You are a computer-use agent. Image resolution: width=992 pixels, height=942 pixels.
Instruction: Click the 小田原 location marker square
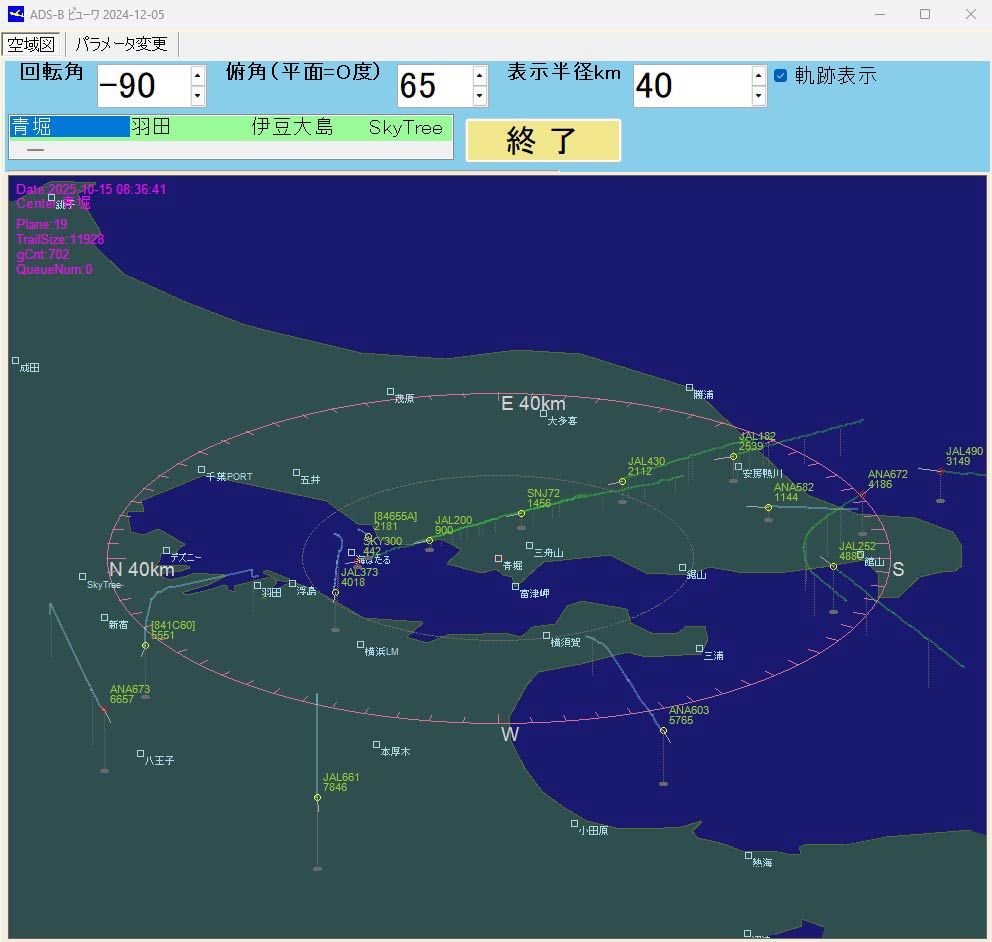coord(575,824)
